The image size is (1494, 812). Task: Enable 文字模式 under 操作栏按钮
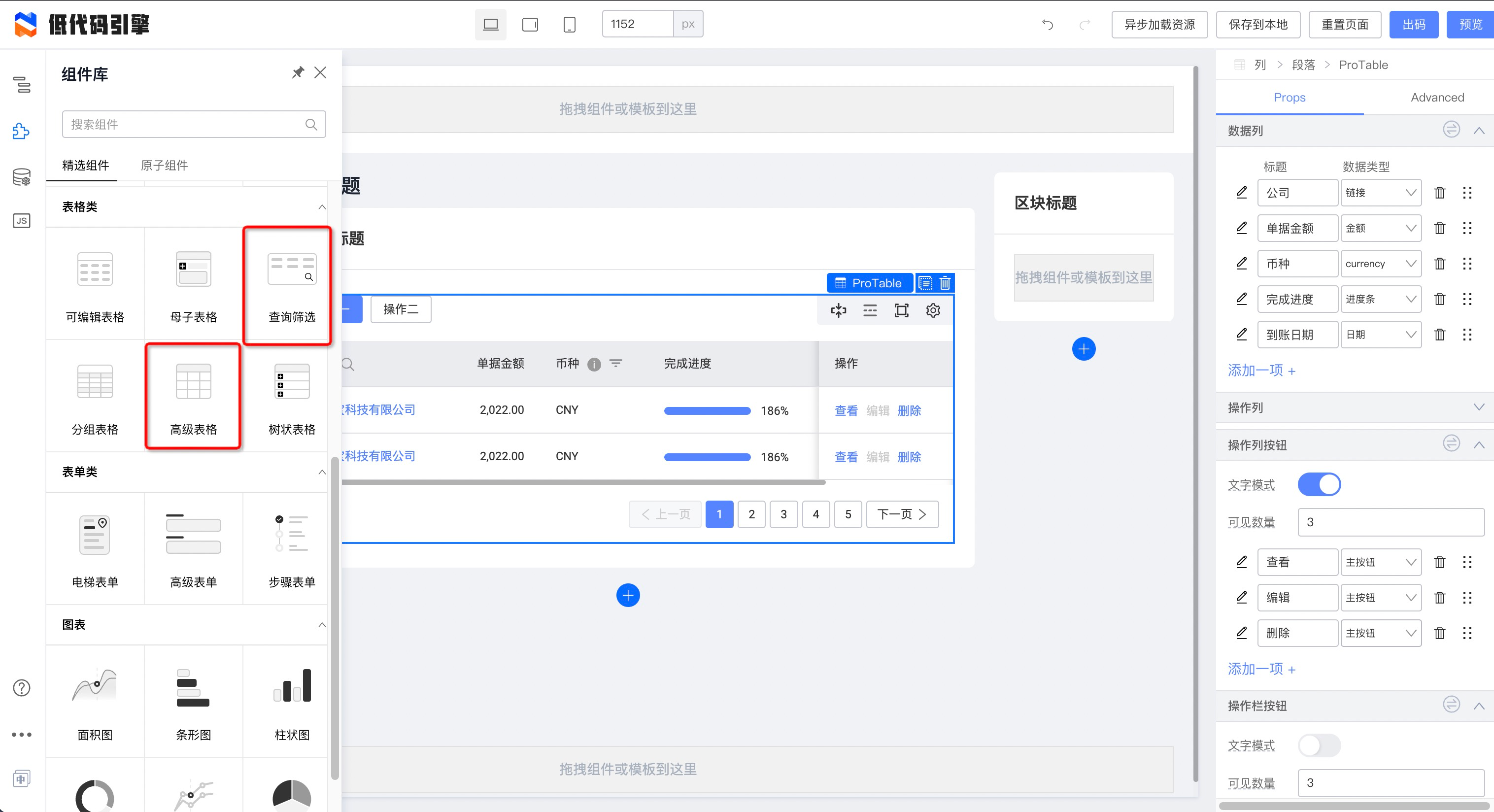[1319, 745]
